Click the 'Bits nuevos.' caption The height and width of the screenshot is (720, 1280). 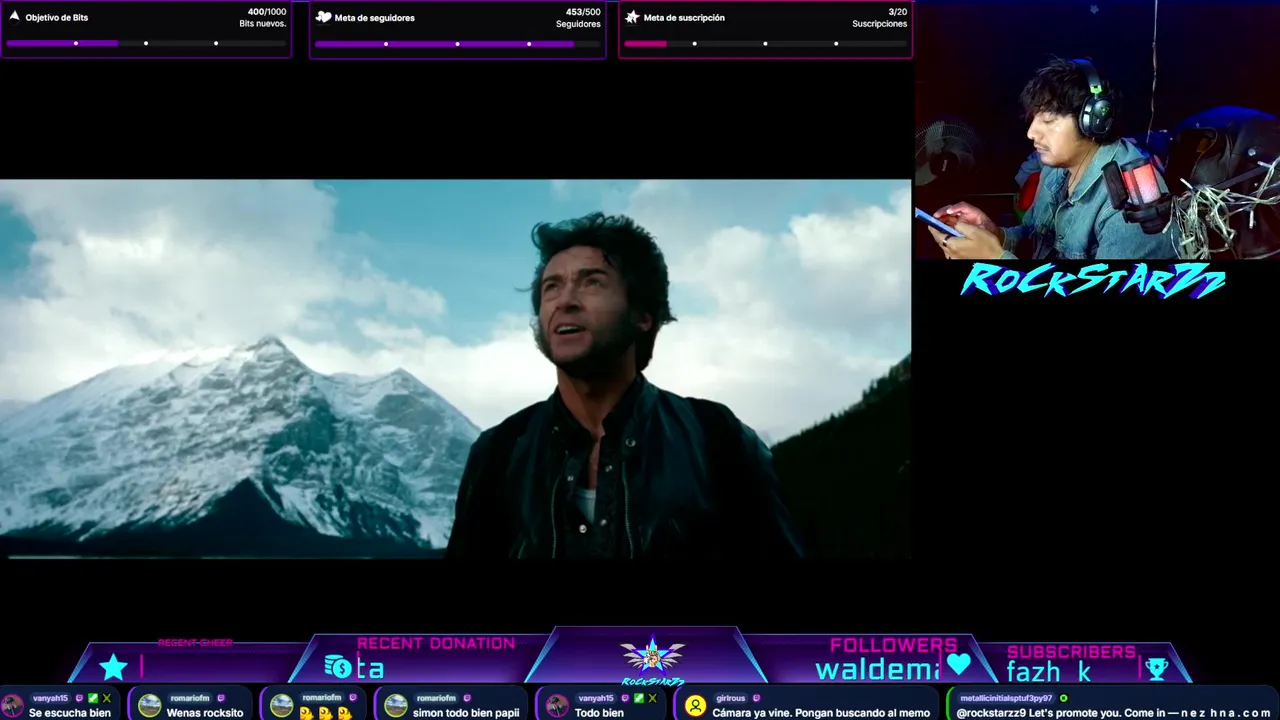tap(262, 24)
